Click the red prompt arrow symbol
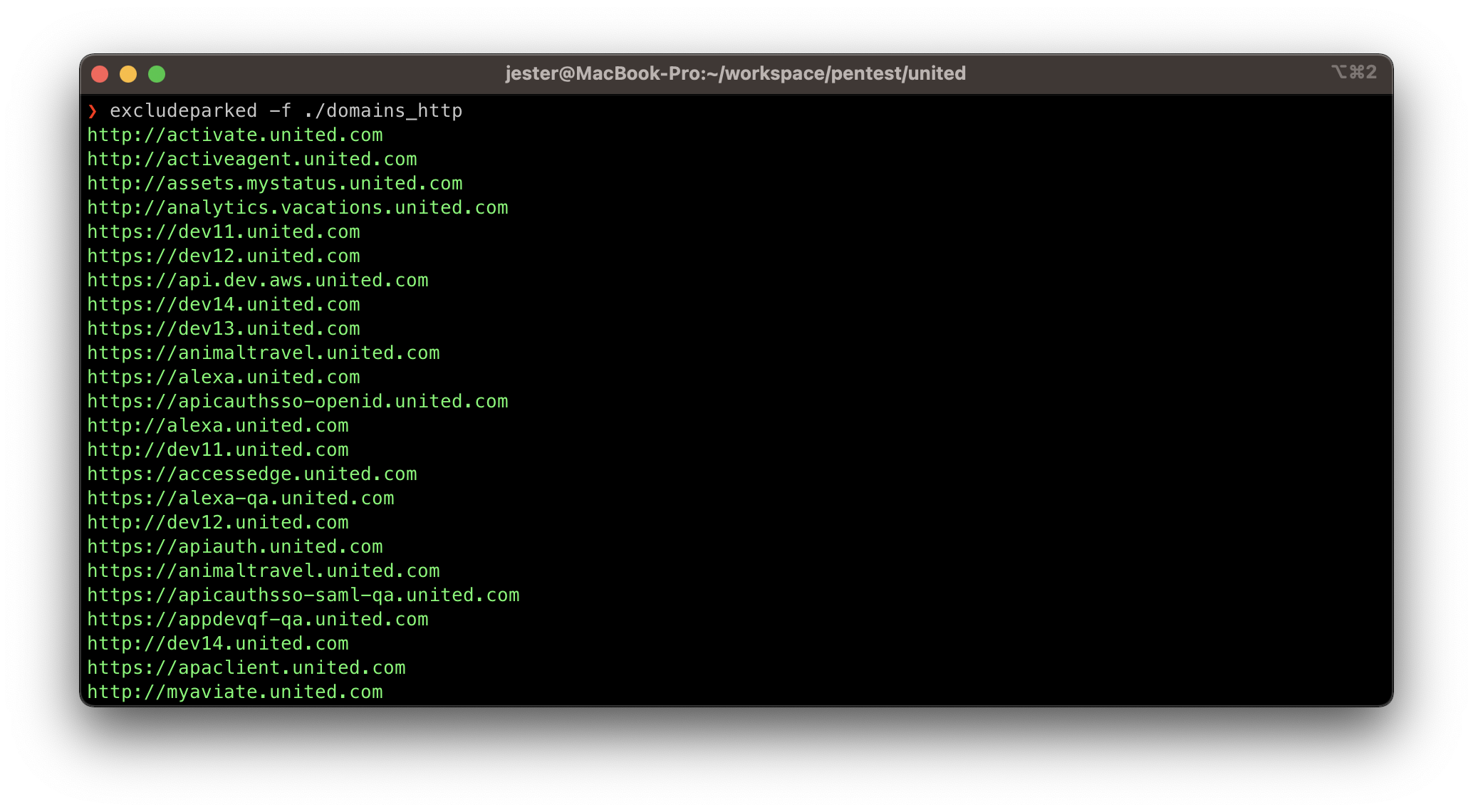Image resolution: width=1473 pixels, height=812 pixels. click(93, 111)
